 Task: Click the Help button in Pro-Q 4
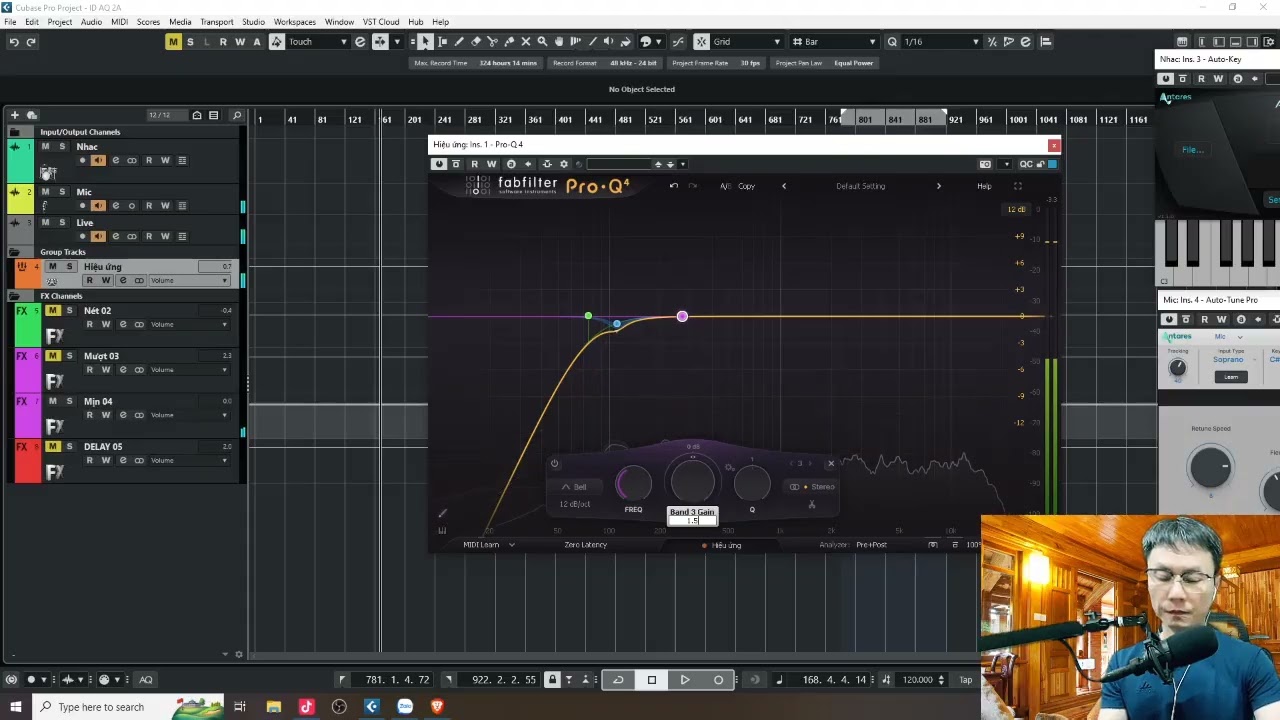[x=984, y=186]
